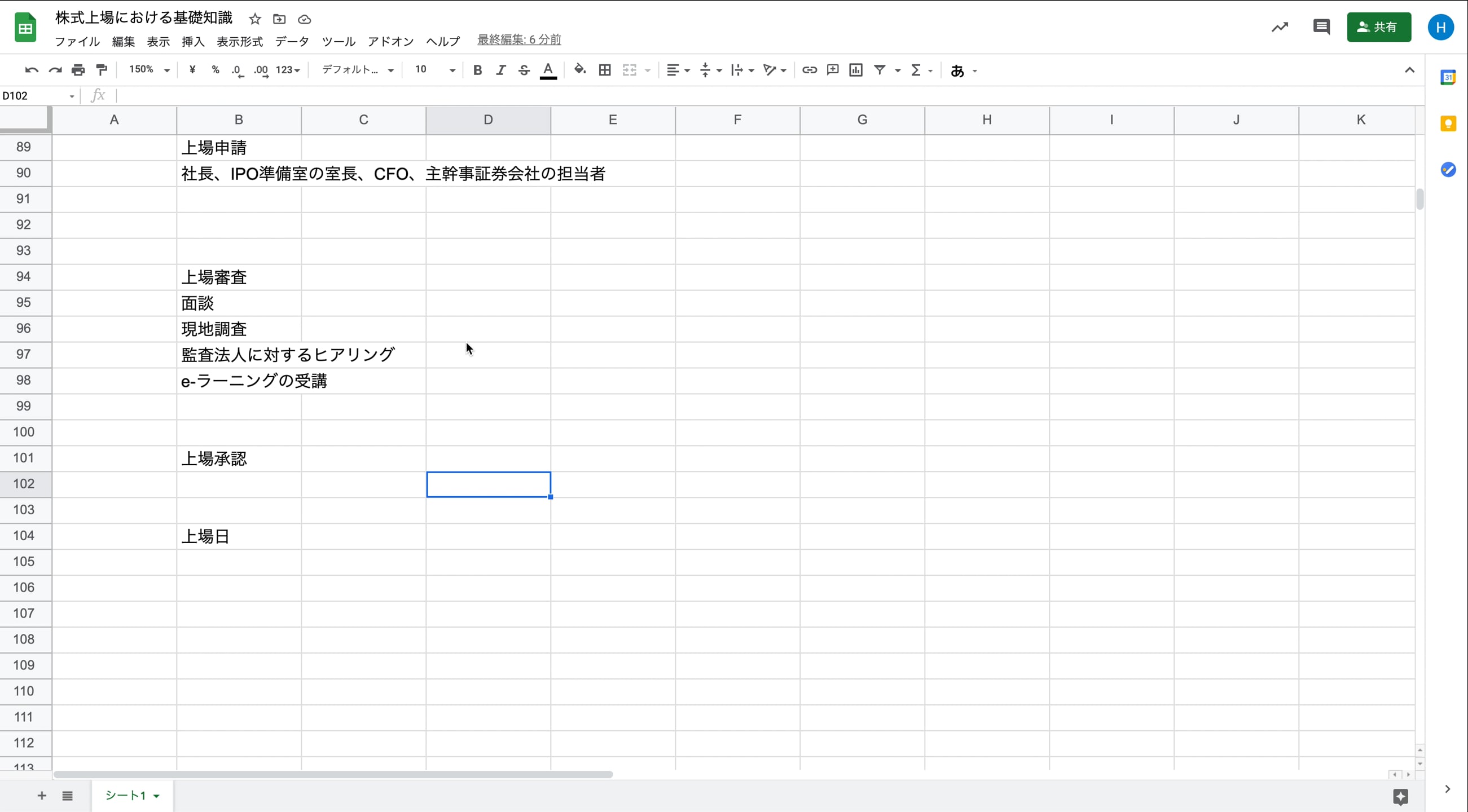
Task: Toggle bold formatting
Action: coord(477,69)
